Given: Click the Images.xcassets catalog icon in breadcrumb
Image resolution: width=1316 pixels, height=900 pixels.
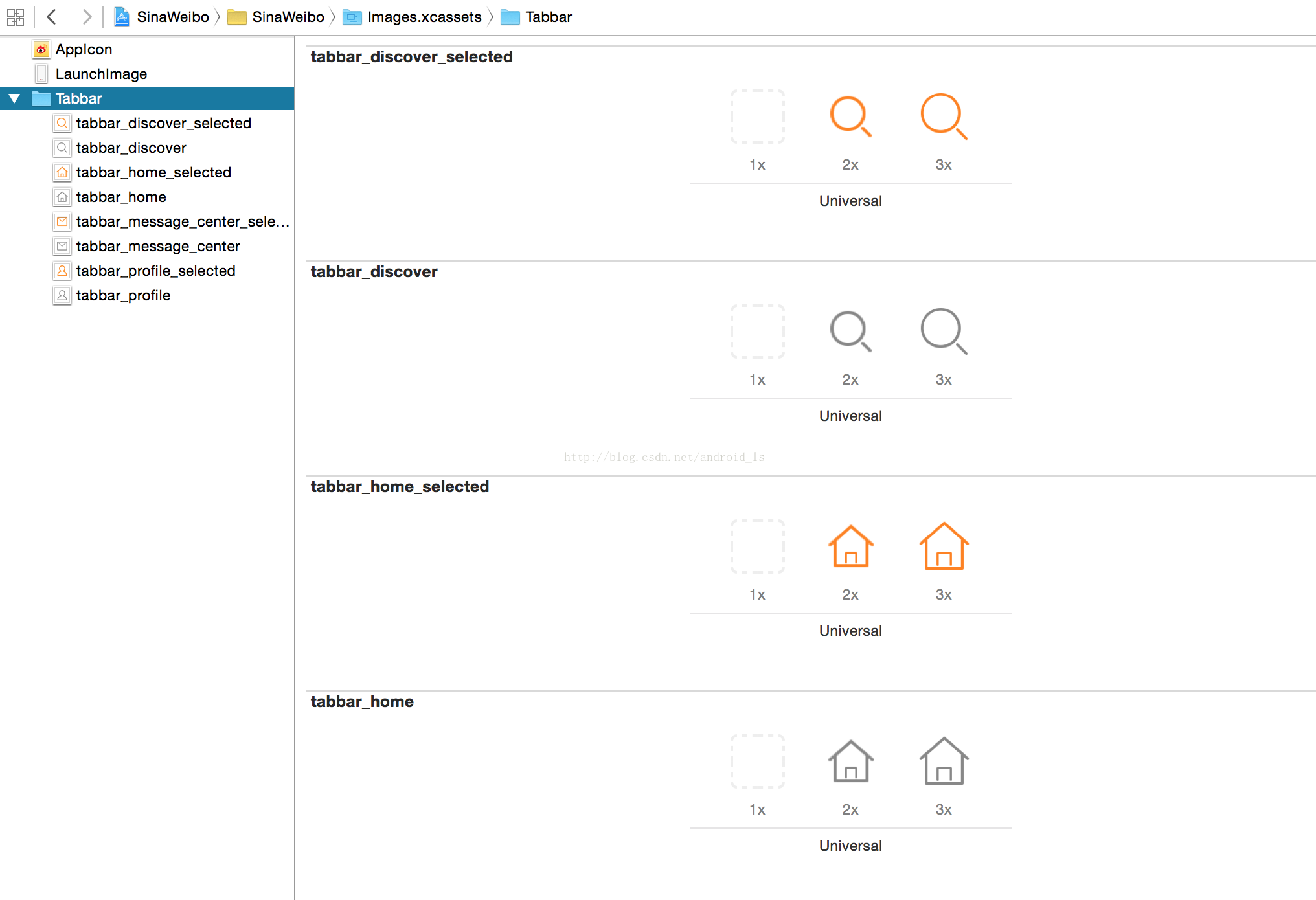Looking at the screenshot, I should (x=352, y=17).
